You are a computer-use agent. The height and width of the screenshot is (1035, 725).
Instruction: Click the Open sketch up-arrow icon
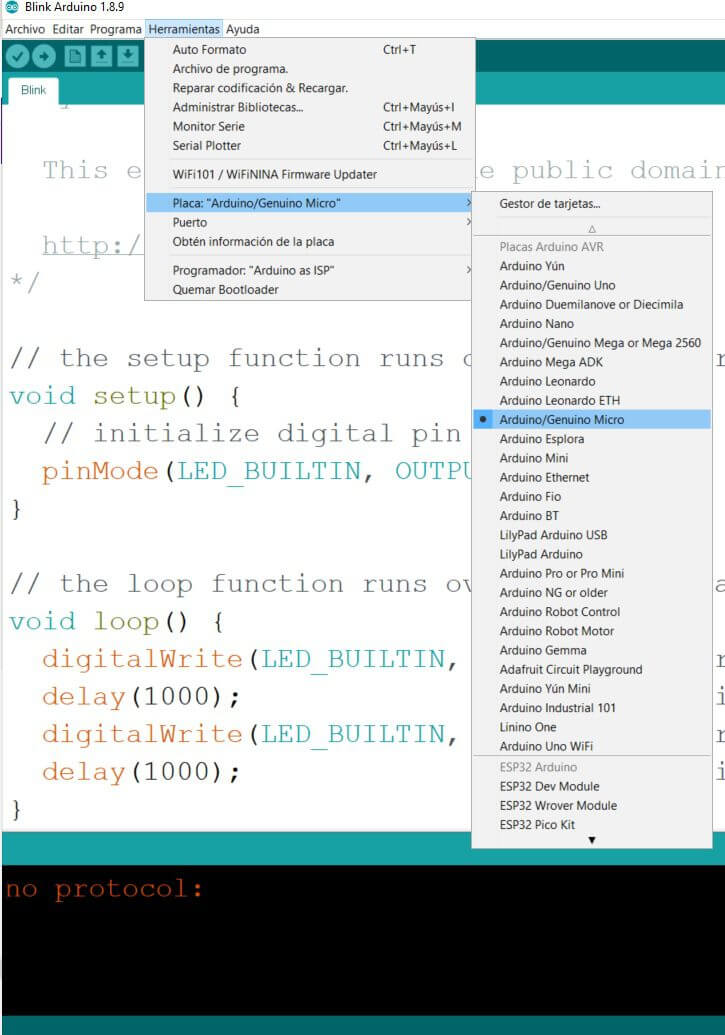coord(101,57)
